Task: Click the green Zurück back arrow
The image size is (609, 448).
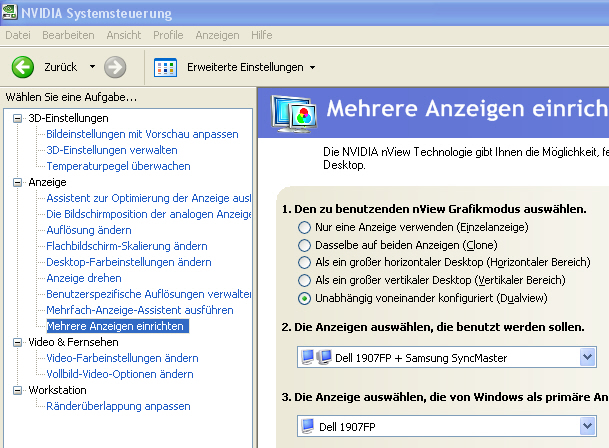Action: tap(23, 67)
